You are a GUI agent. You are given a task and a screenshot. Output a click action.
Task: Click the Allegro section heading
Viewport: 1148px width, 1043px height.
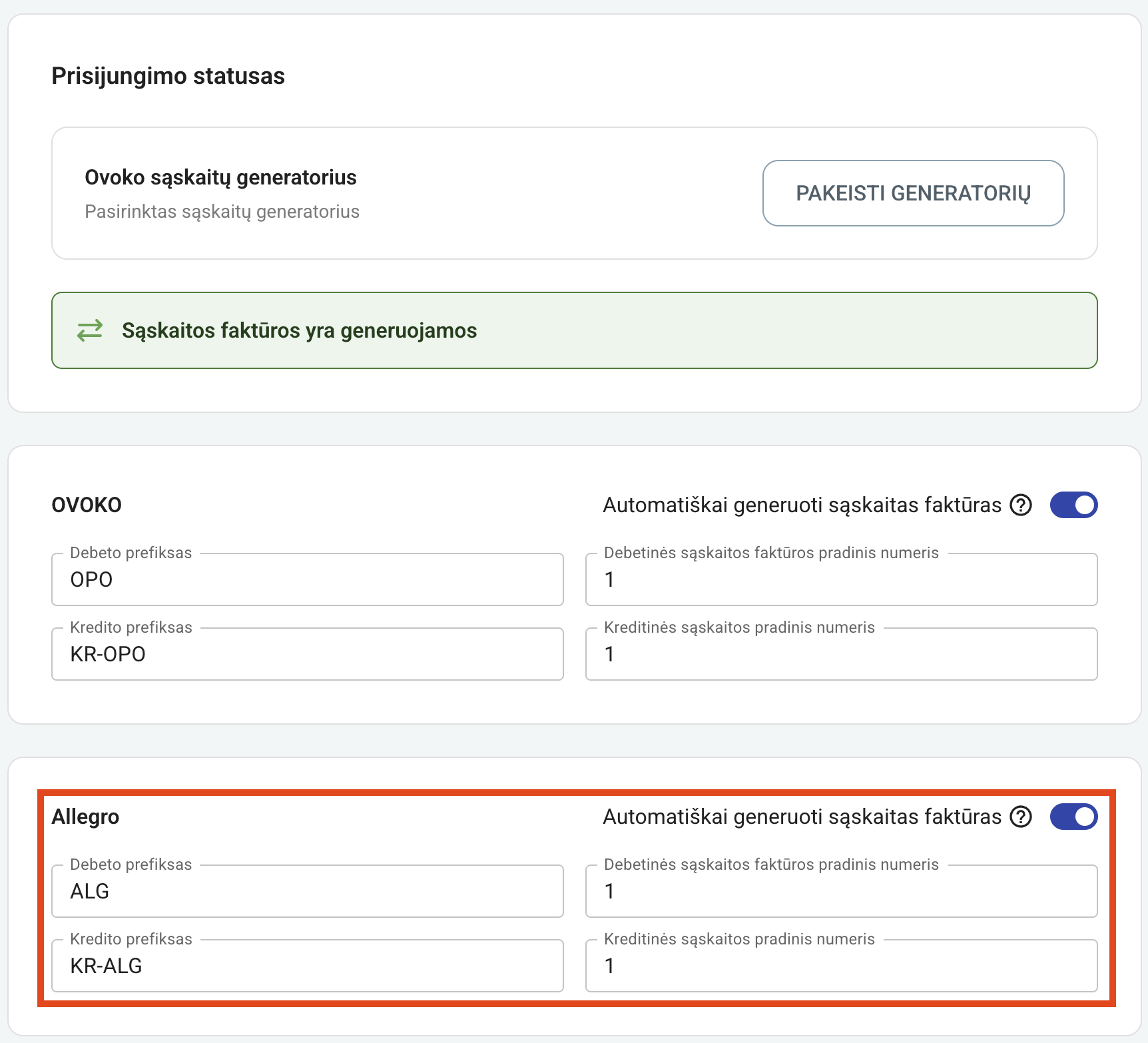pyautogui.click(x=85, y=817)
